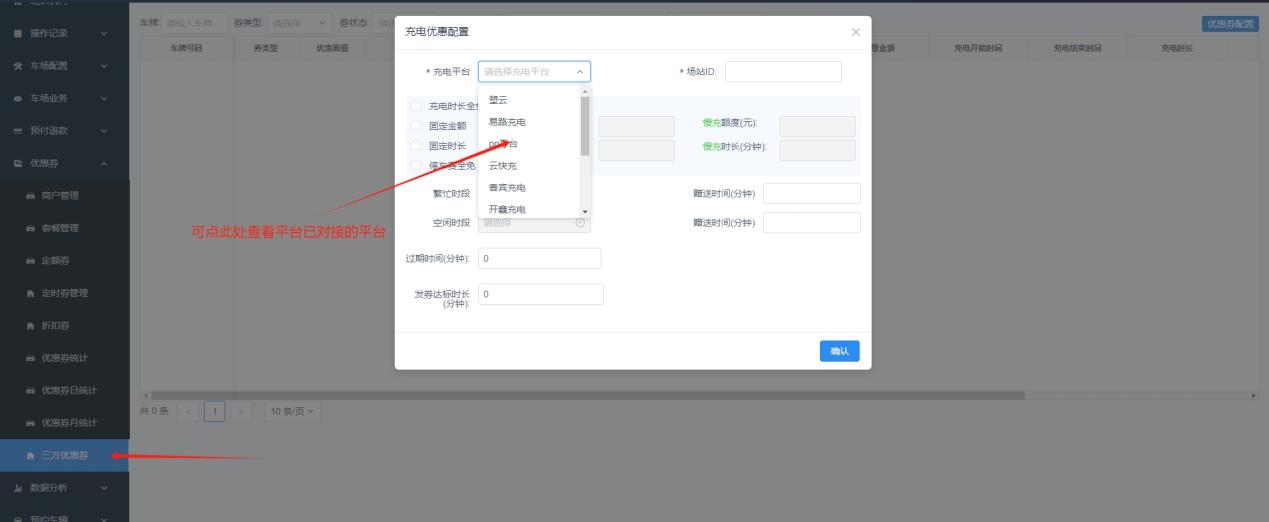The width and height of the screenshot is (1269, 522).
Task: Select the 固定金额 radio option
Action: pos(416,126)
